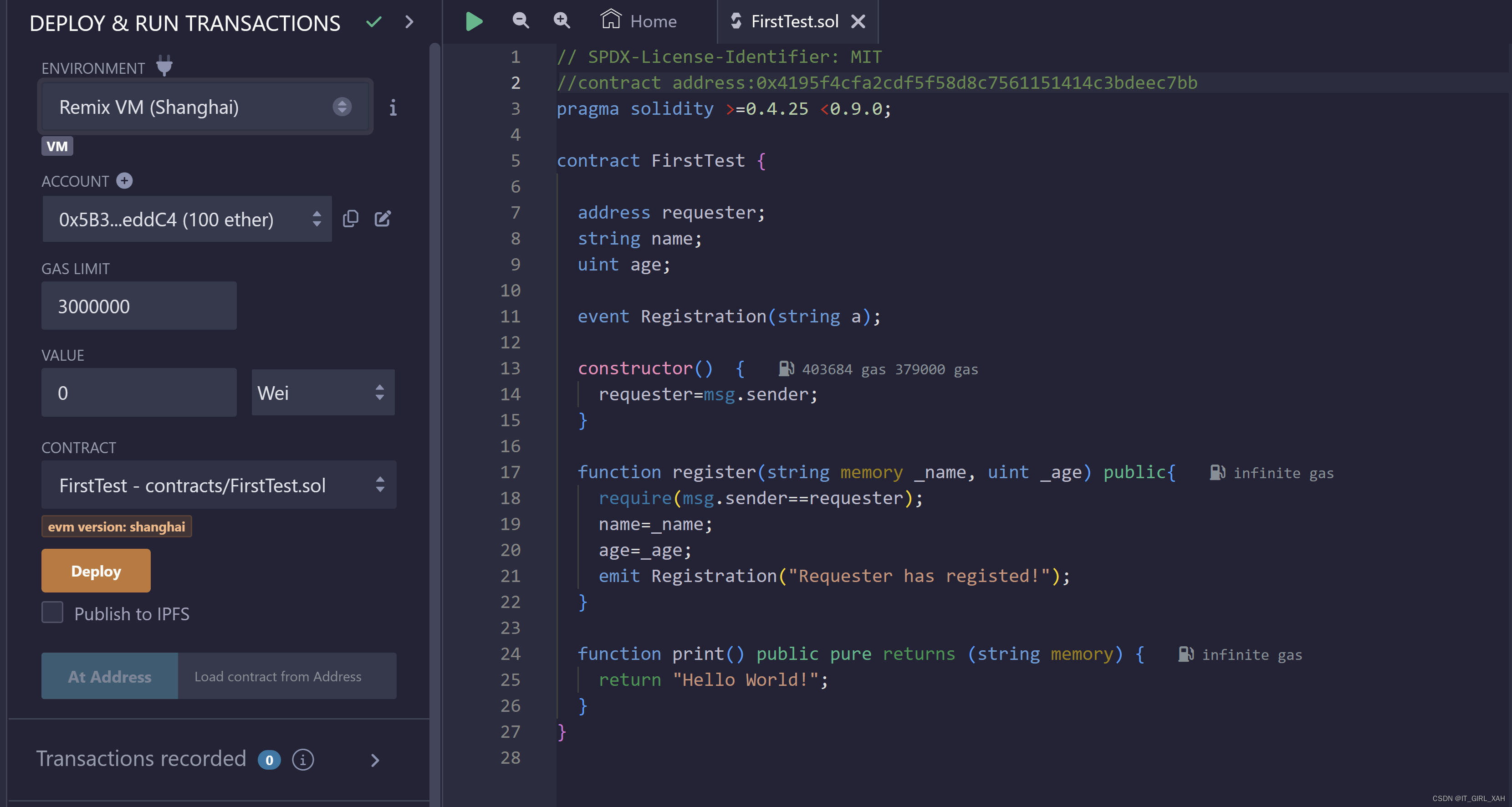1512x807 pixels.
Task: Click the gas limit field 3000000
Action: [x=138, y=306]
